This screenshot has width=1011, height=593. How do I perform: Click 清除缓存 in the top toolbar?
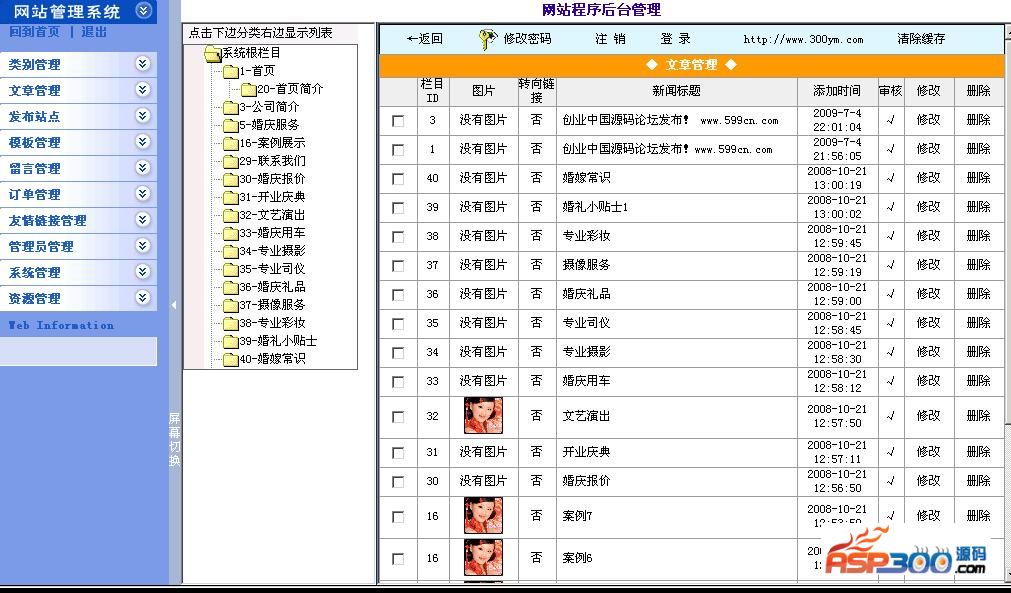921,39
